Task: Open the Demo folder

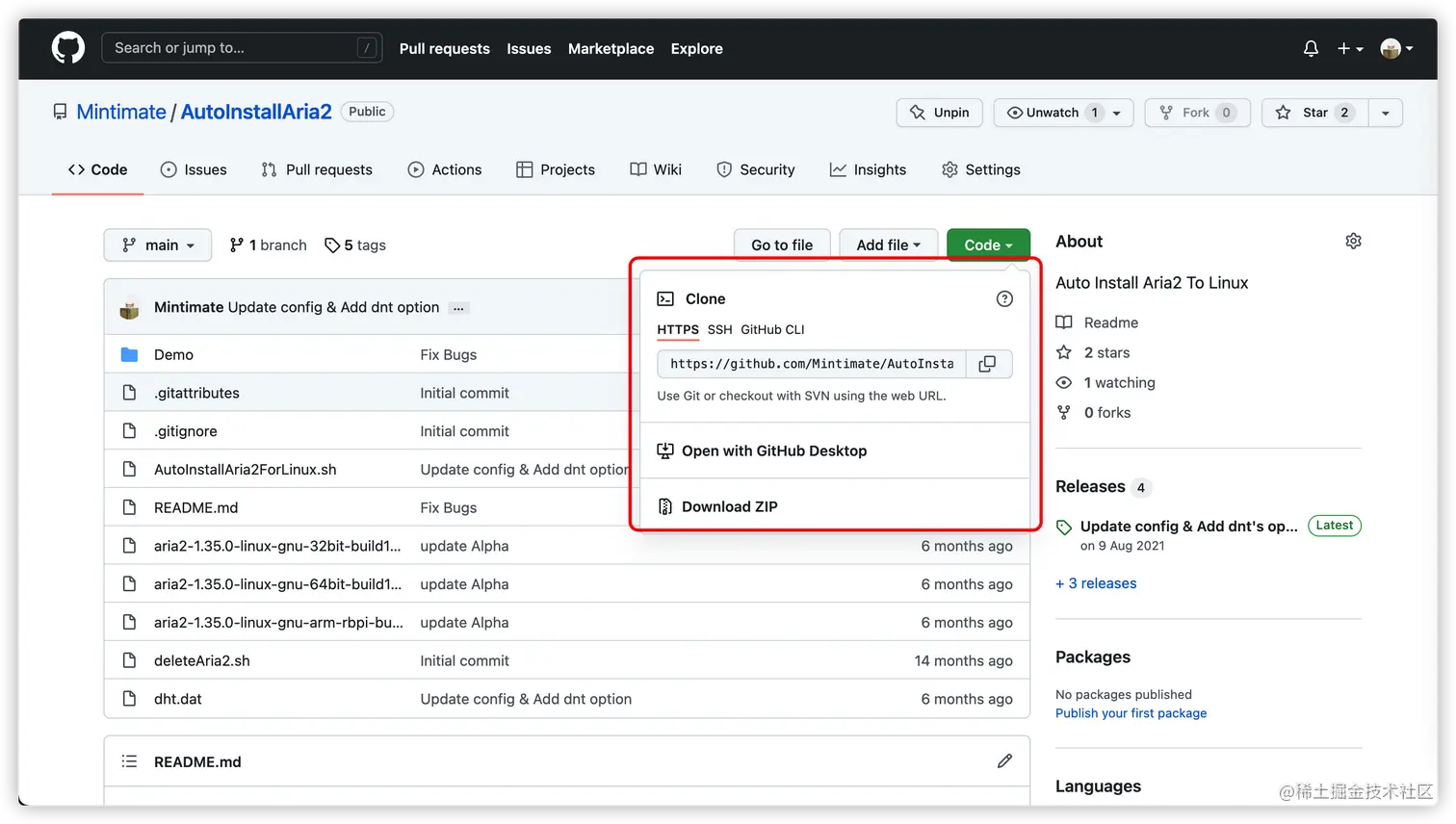Action: tap(173, 354)
